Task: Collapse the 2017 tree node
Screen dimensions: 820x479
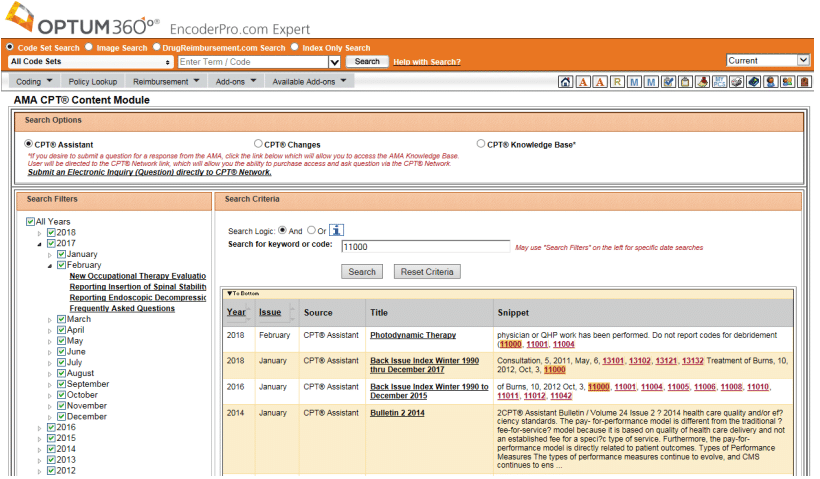Action: (x=39, y=244)
